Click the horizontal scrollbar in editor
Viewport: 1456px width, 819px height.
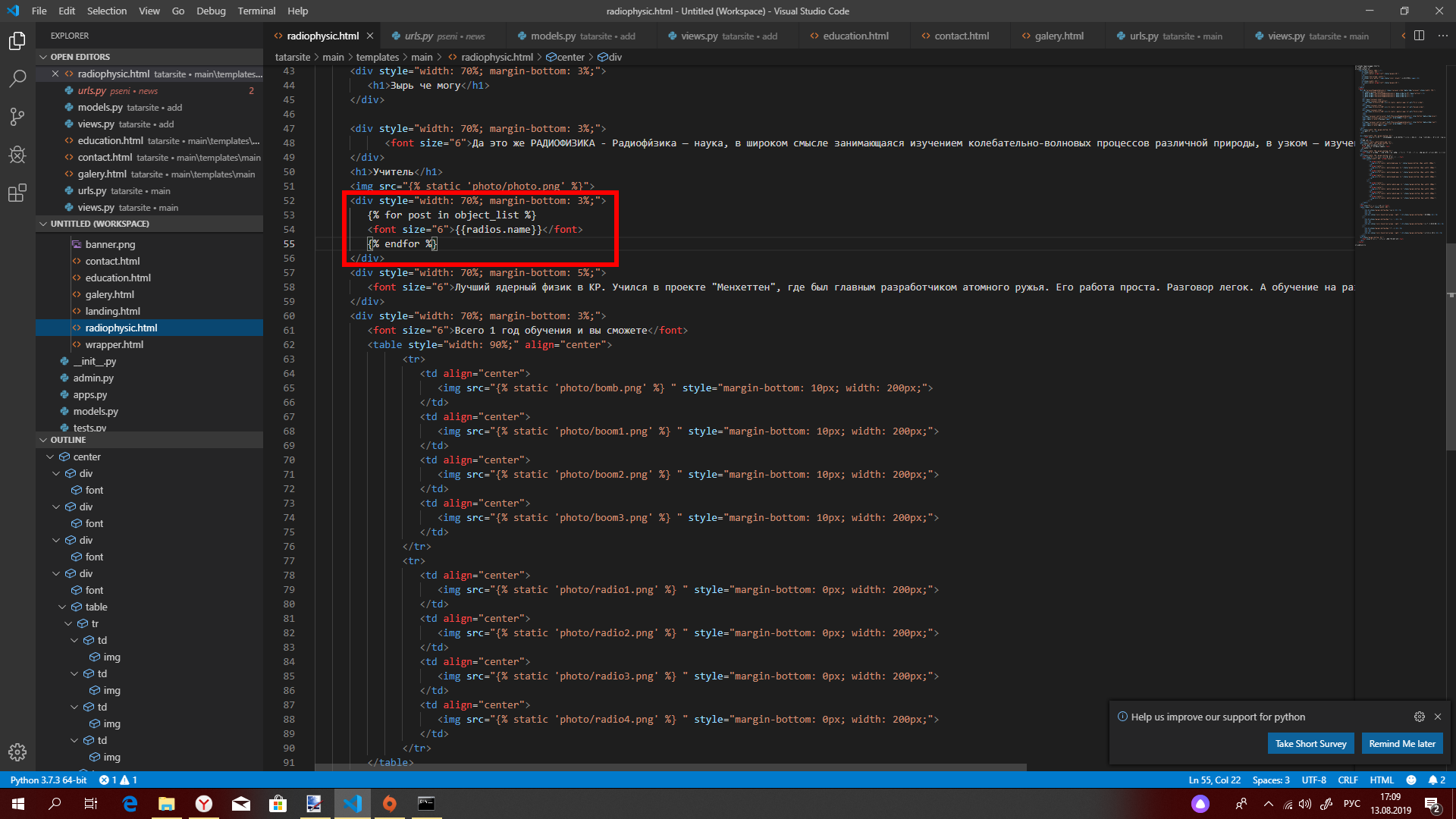pos(670,767)
